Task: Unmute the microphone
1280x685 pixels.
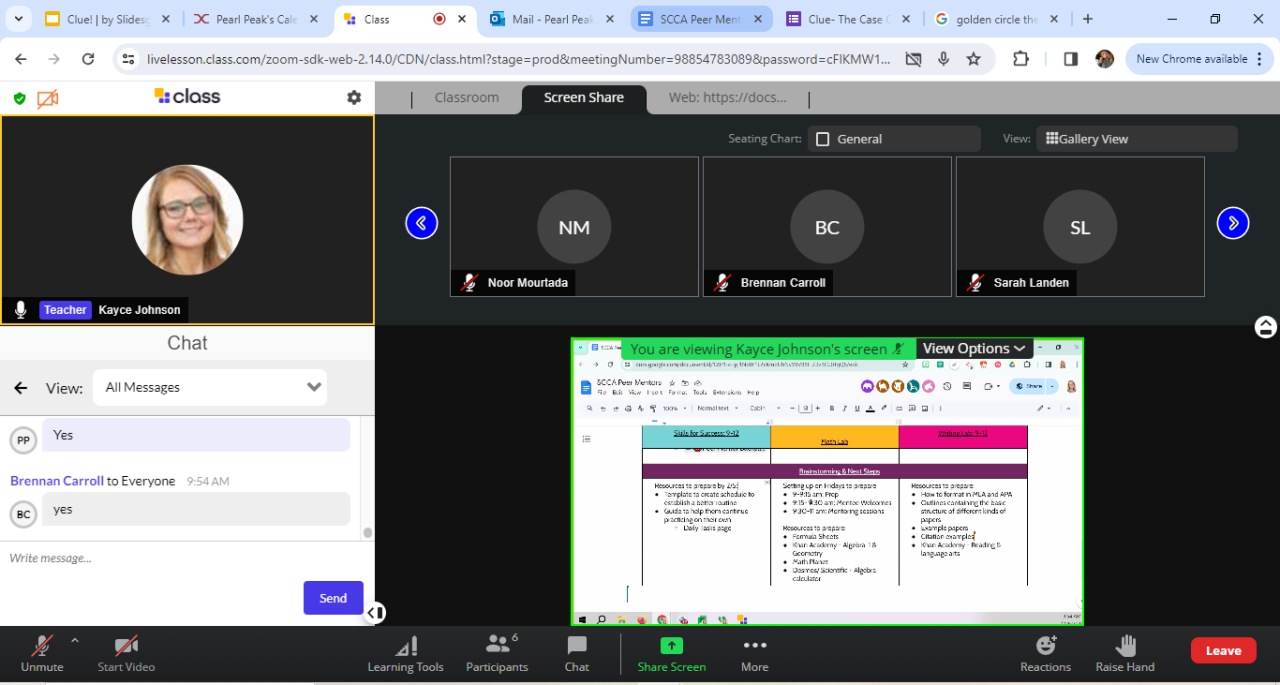Action: click(42, 653)
